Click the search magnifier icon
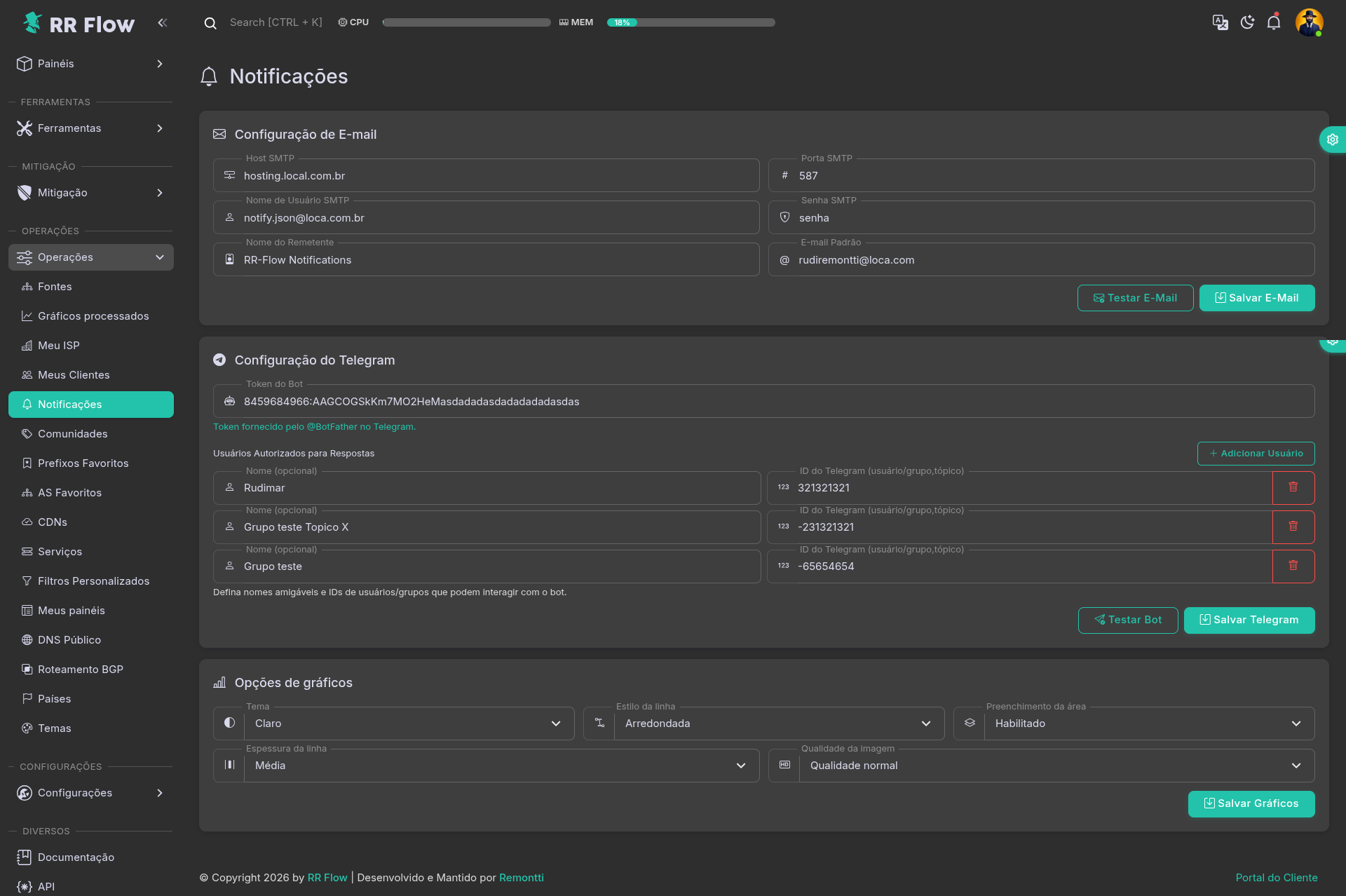The height and width of the screenshot is (896, 1346). coord(210,23)
